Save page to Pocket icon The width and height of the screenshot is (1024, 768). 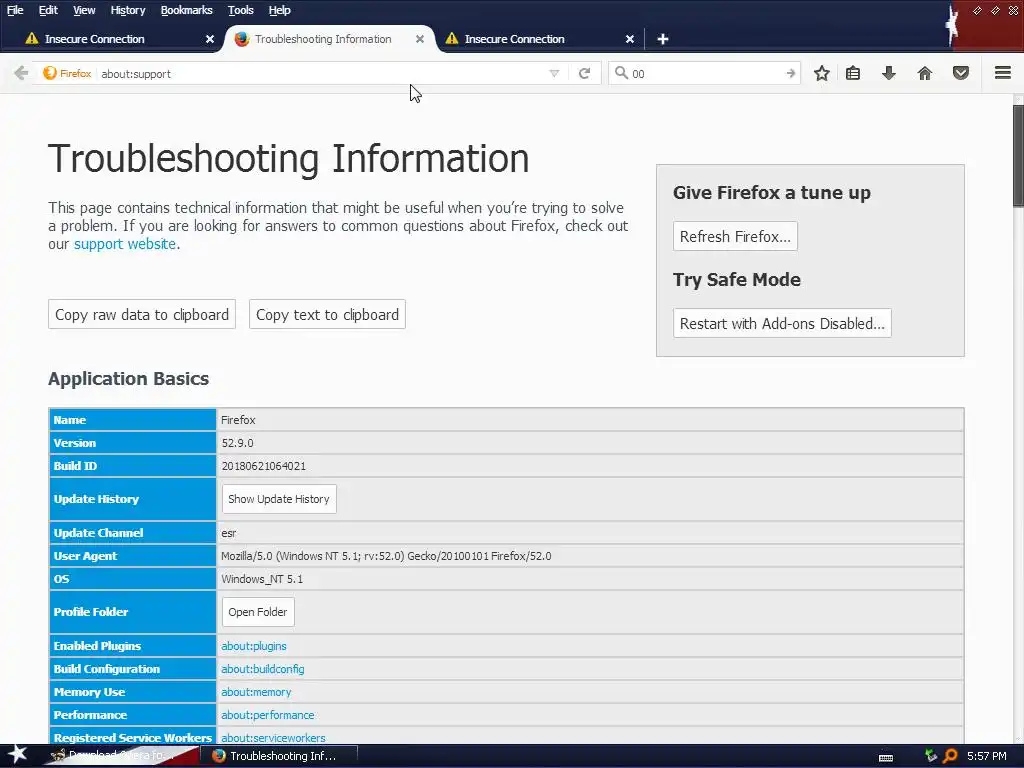960,73
